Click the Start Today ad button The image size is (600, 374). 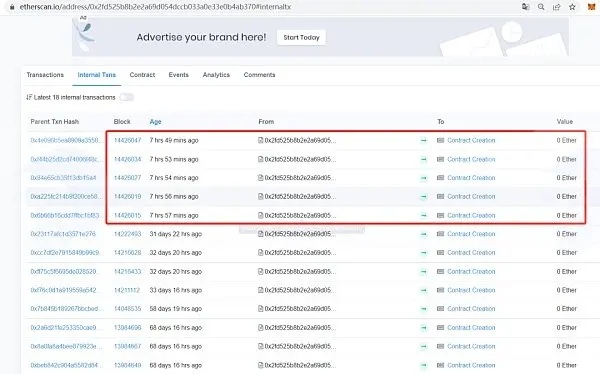coord(302,38)
